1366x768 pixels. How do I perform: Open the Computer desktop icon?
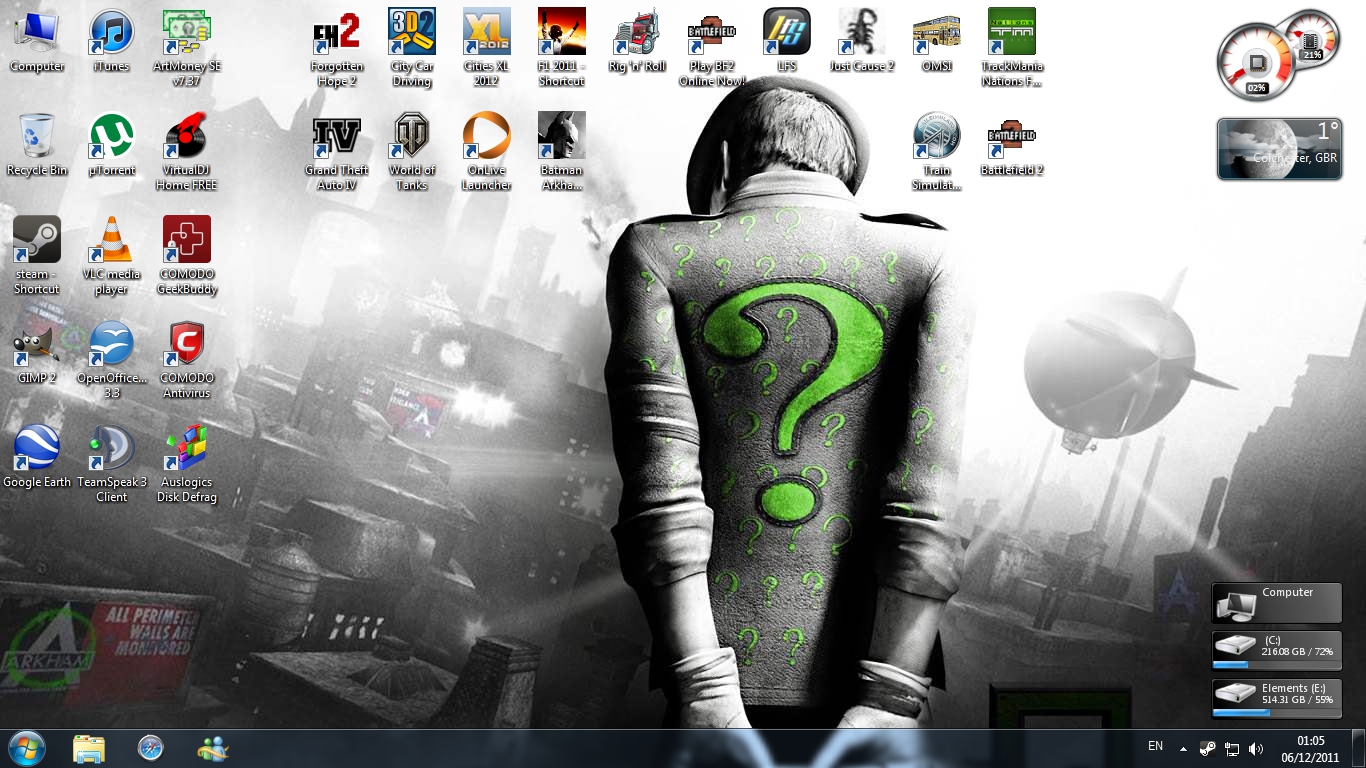[37, 41]
